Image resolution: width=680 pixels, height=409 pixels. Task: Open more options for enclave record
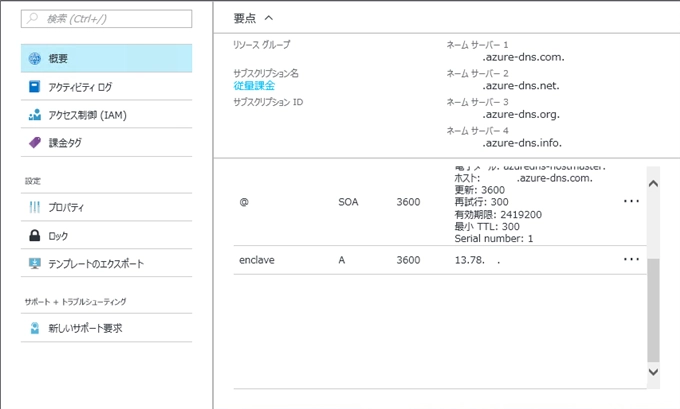631,259
